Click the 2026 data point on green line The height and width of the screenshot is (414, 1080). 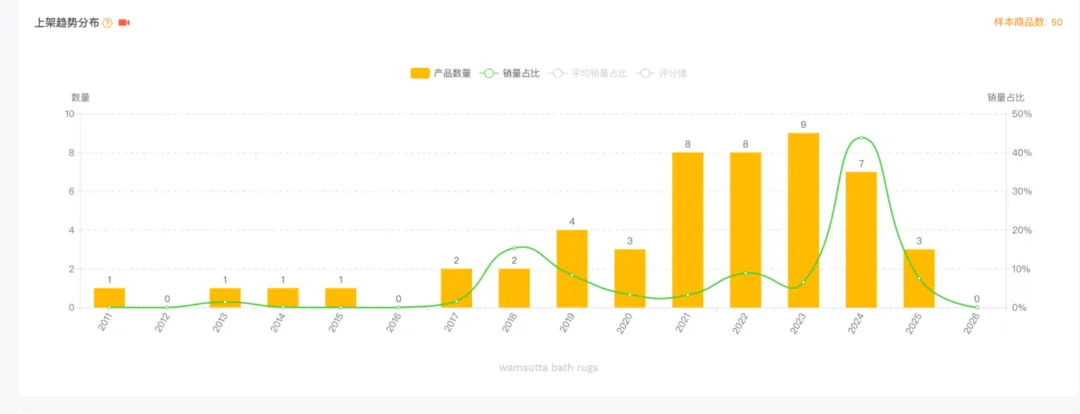pos(977,307)
